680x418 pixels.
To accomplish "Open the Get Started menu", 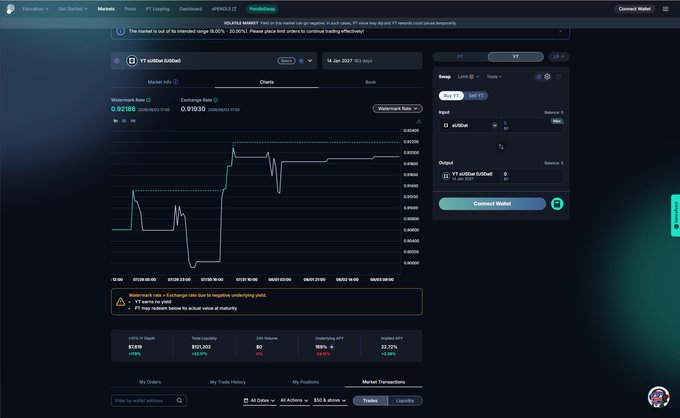I will 73,9.
